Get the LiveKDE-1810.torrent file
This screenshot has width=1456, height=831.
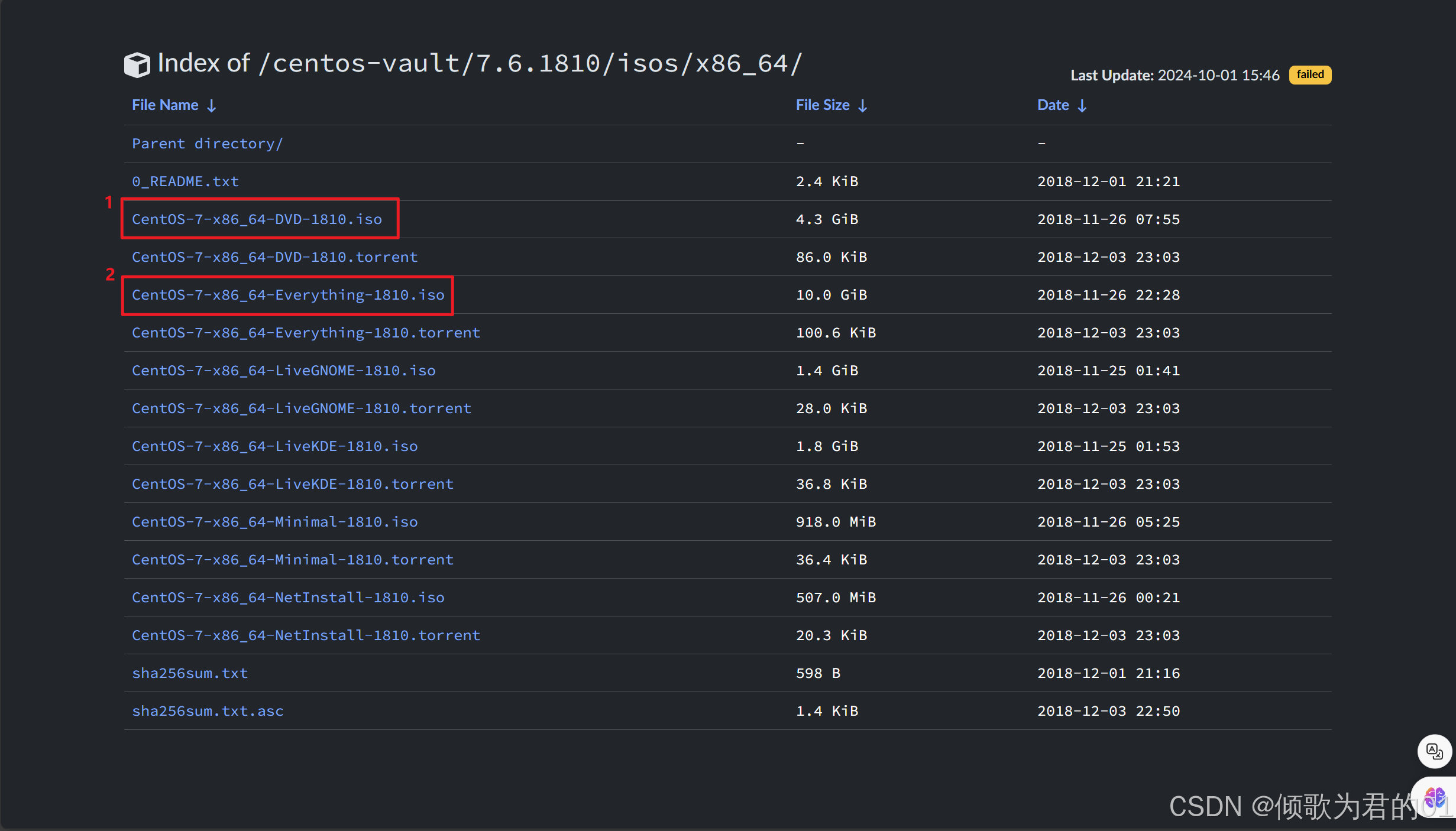[292, 484]
